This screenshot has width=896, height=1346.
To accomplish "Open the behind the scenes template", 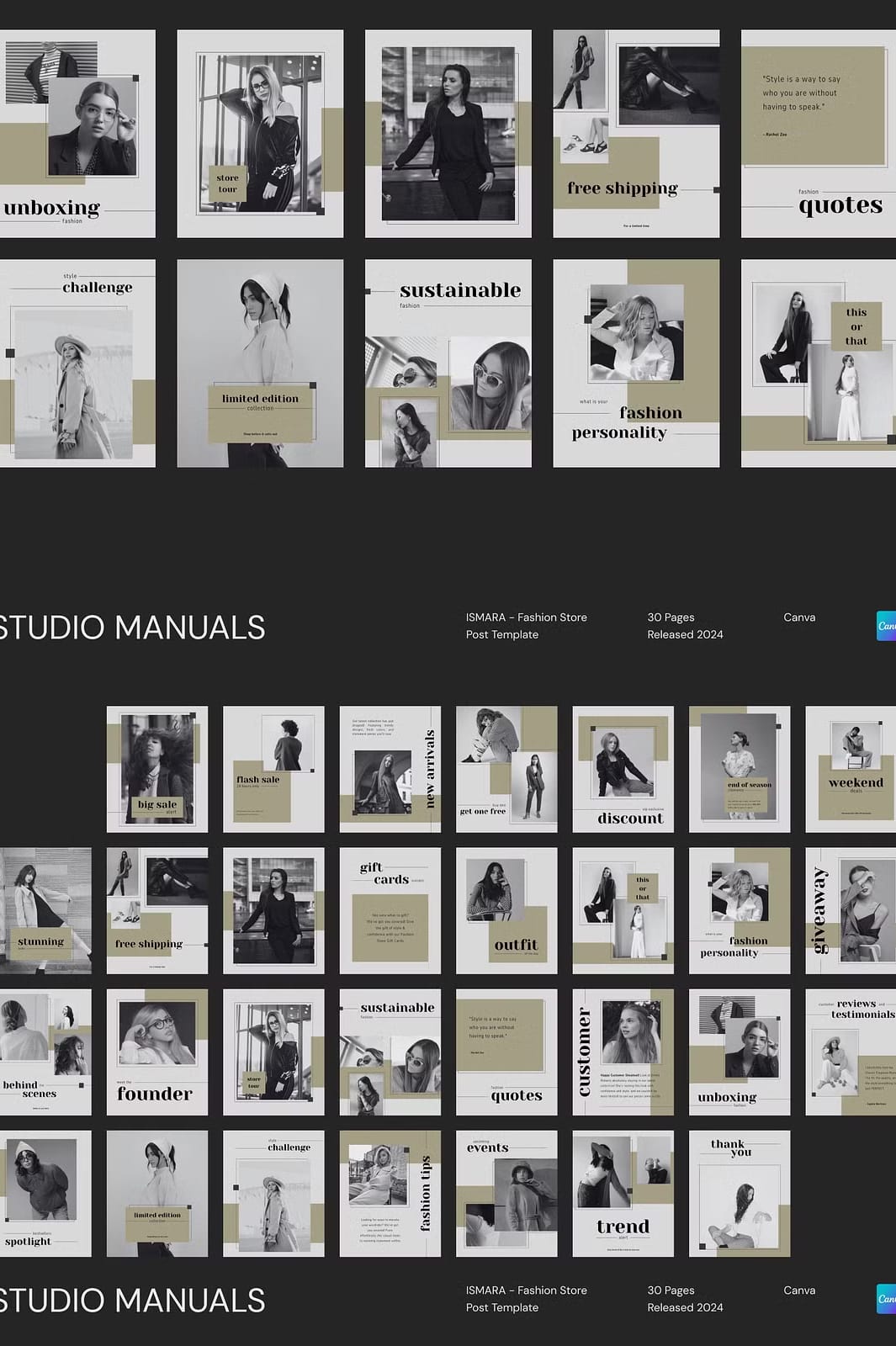I will click(45, 1052).
